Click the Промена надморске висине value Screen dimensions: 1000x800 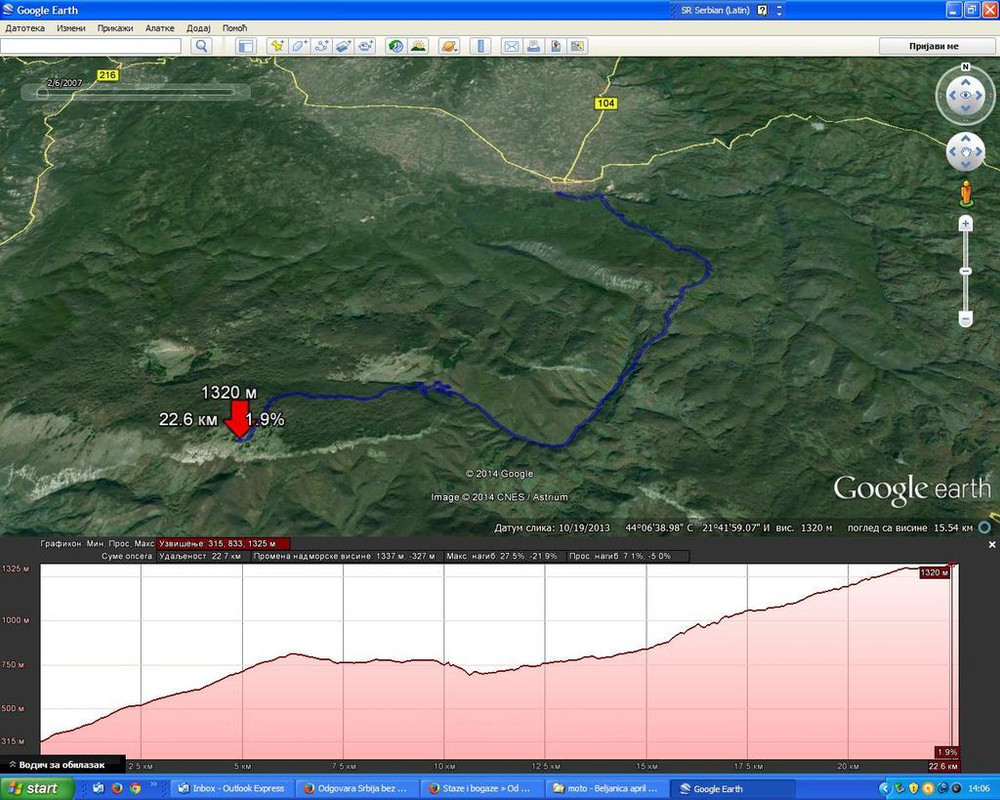(x=344, y=556)
